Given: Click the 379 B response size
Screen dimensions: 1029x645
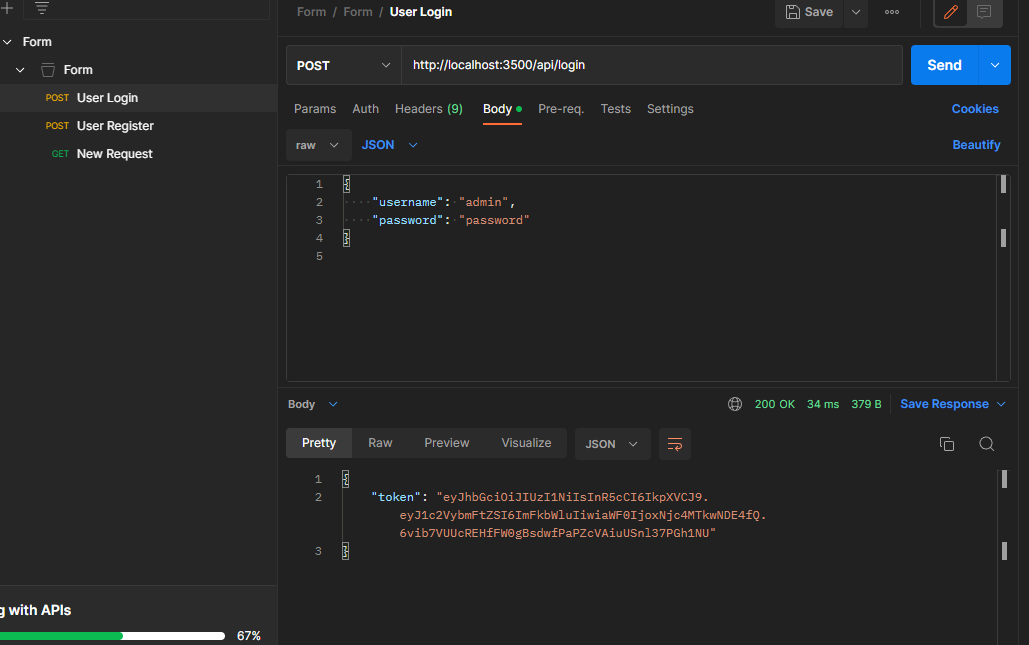Looking at the screenshot, I should (x=866, y=404).
